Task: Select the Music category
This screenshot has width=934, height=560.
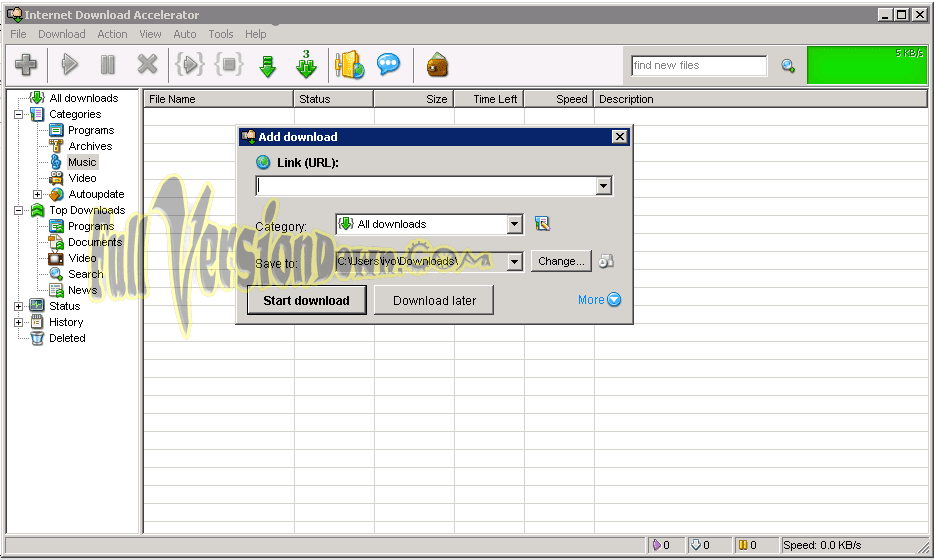Action: tap(82, 163)
